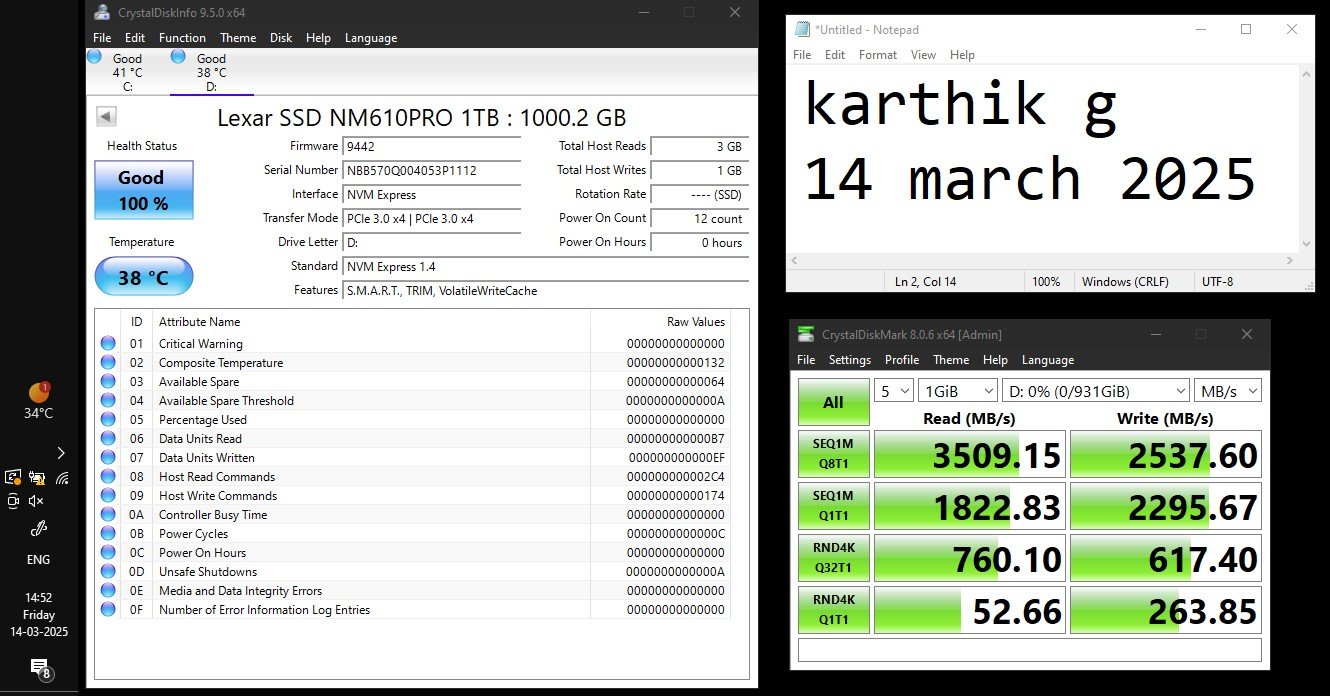This screenshot has width=1330, height=696.
Task: Click the display tray icon with orange dot
Action: click(13, 478)
